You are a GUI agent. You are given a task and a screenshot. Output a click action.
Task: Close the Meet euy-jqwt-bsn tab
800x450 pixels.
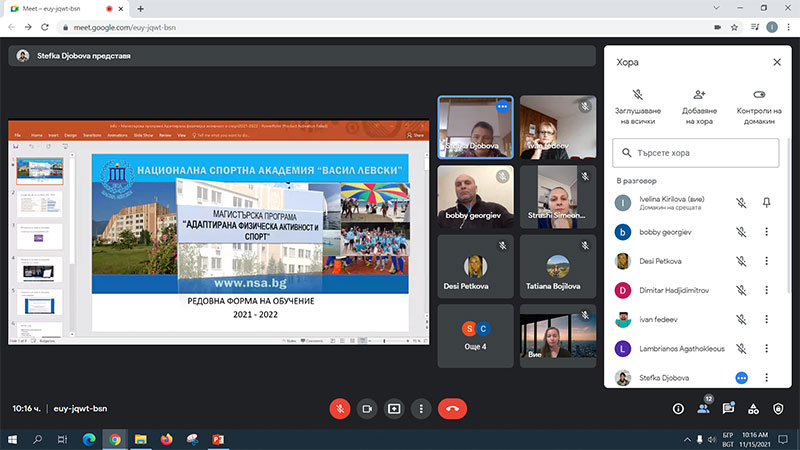[121, 9]
